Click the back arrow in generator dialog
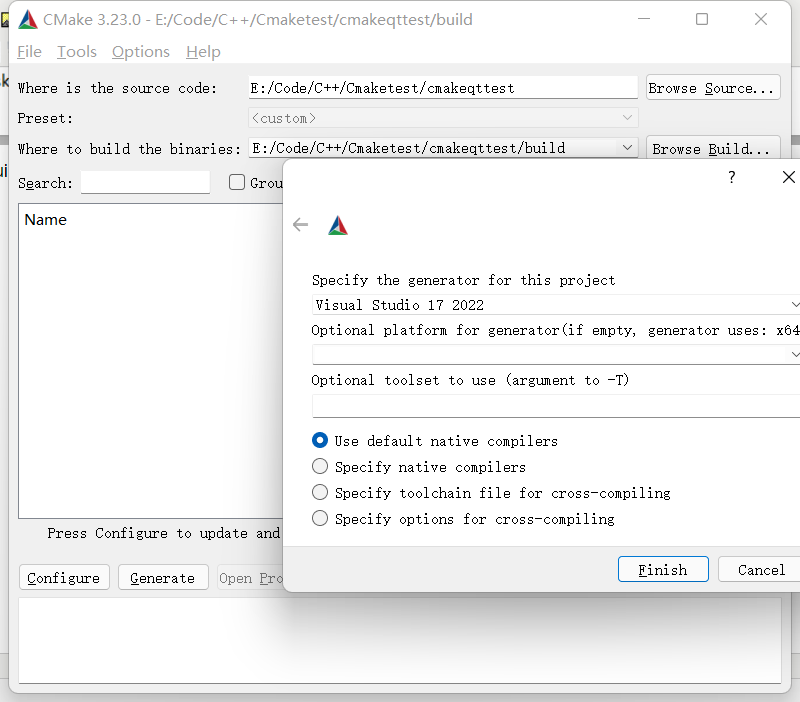 pos(301,224)
